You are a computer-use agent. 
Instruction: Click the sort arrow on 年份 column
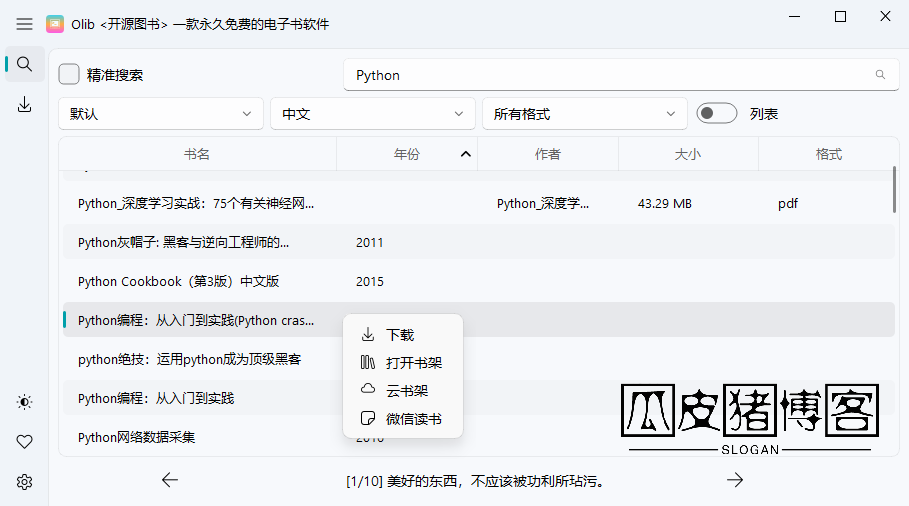pos(466,154)
